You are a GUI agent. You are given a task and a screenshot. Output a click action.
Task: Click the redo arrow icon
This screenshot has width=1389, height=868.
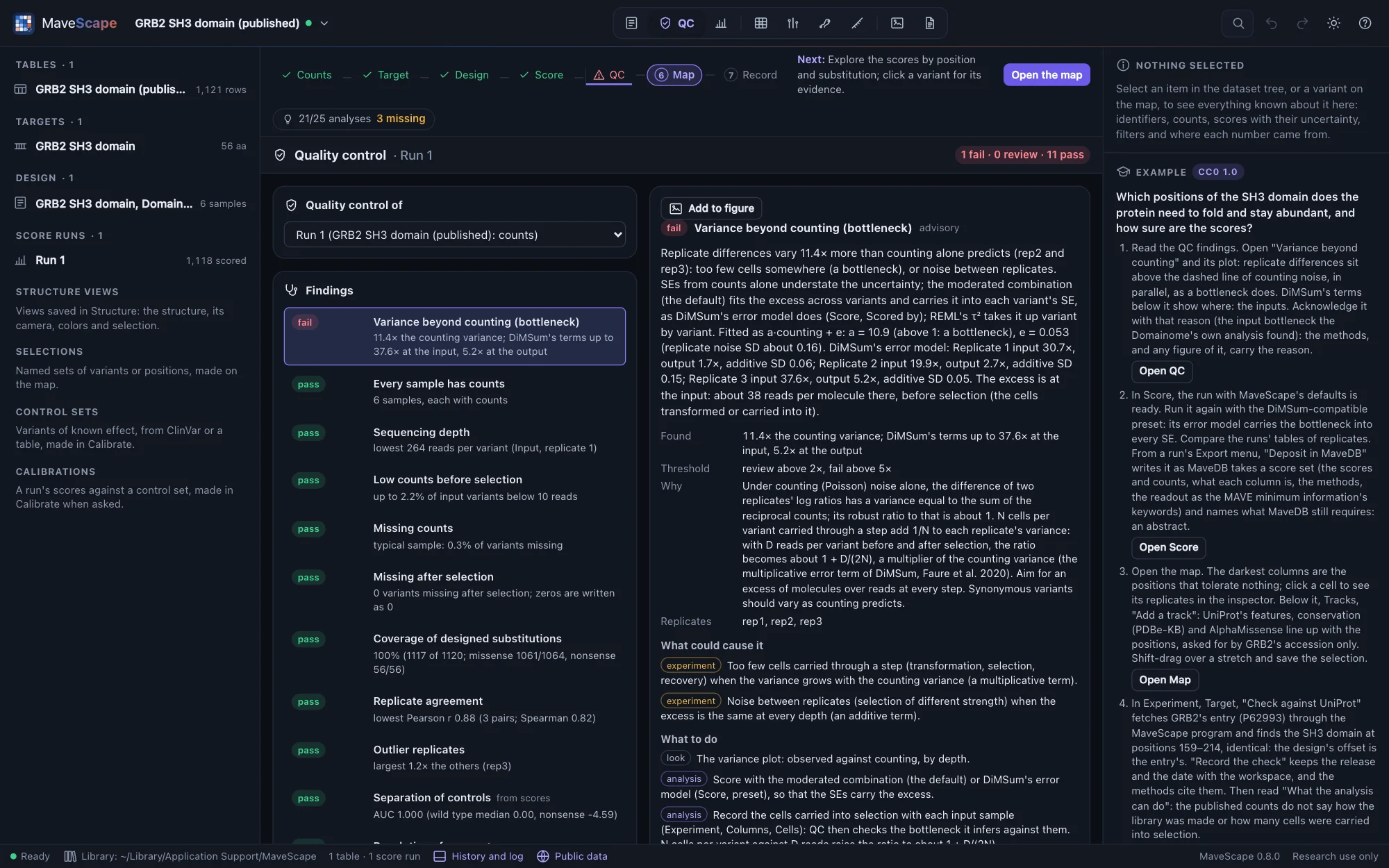click(1302, 23)
